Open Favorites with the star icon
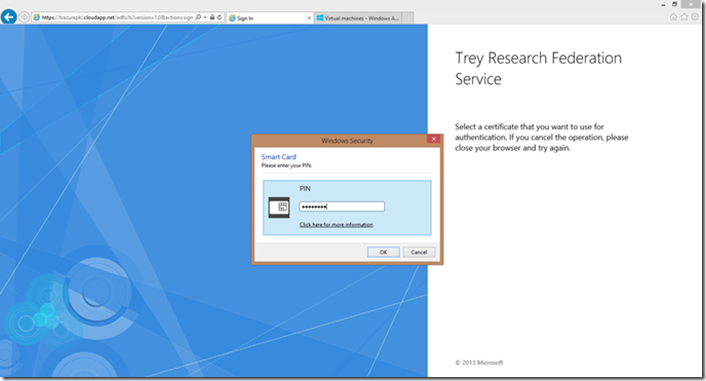 pos(684,17)
